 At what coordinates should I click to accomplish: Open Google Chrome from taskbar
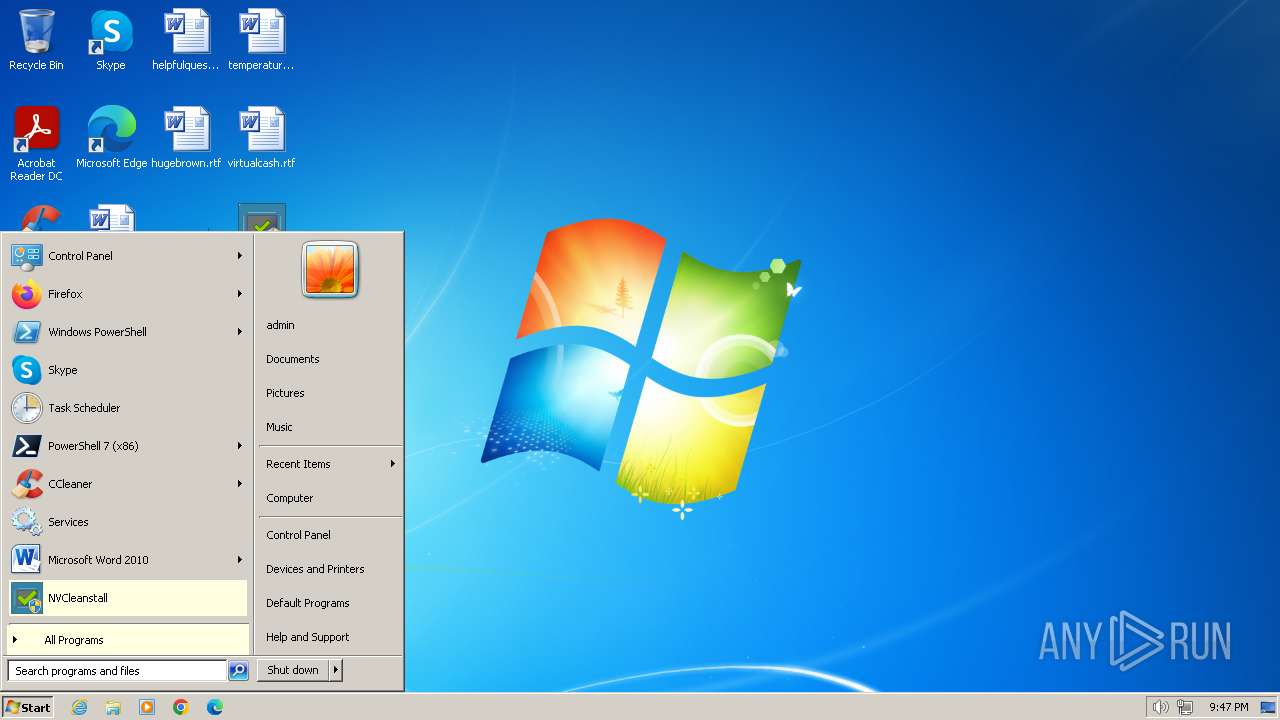coord(181,707)
